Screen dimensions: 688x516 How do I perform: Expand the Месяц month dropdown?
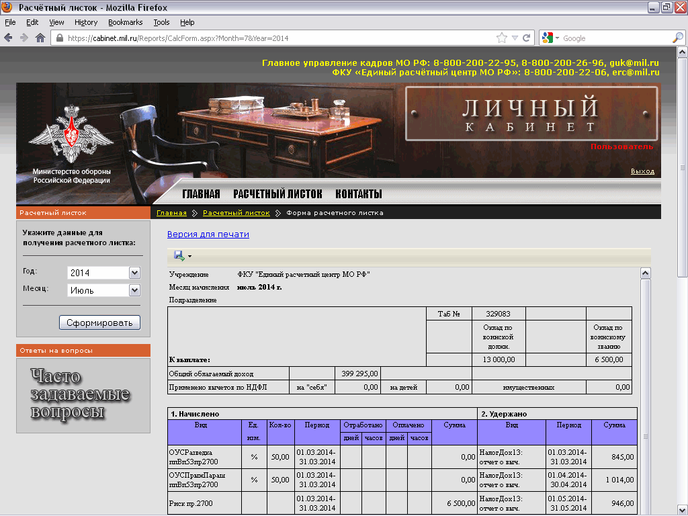pyautogui.click(x=135, y=290)
